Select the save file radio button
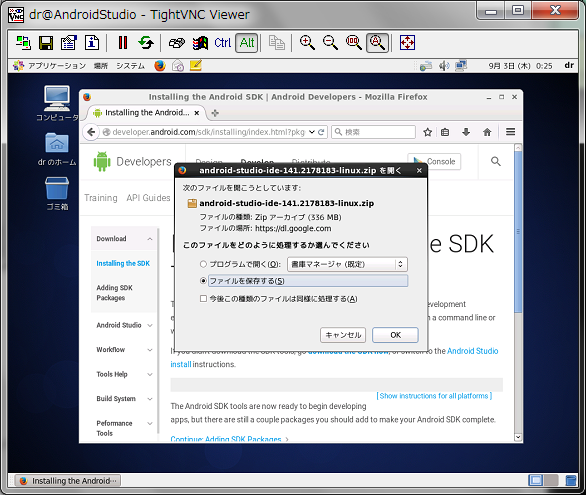Image resolution: width=586 pixels, height=495 pixels. [203, 281]
